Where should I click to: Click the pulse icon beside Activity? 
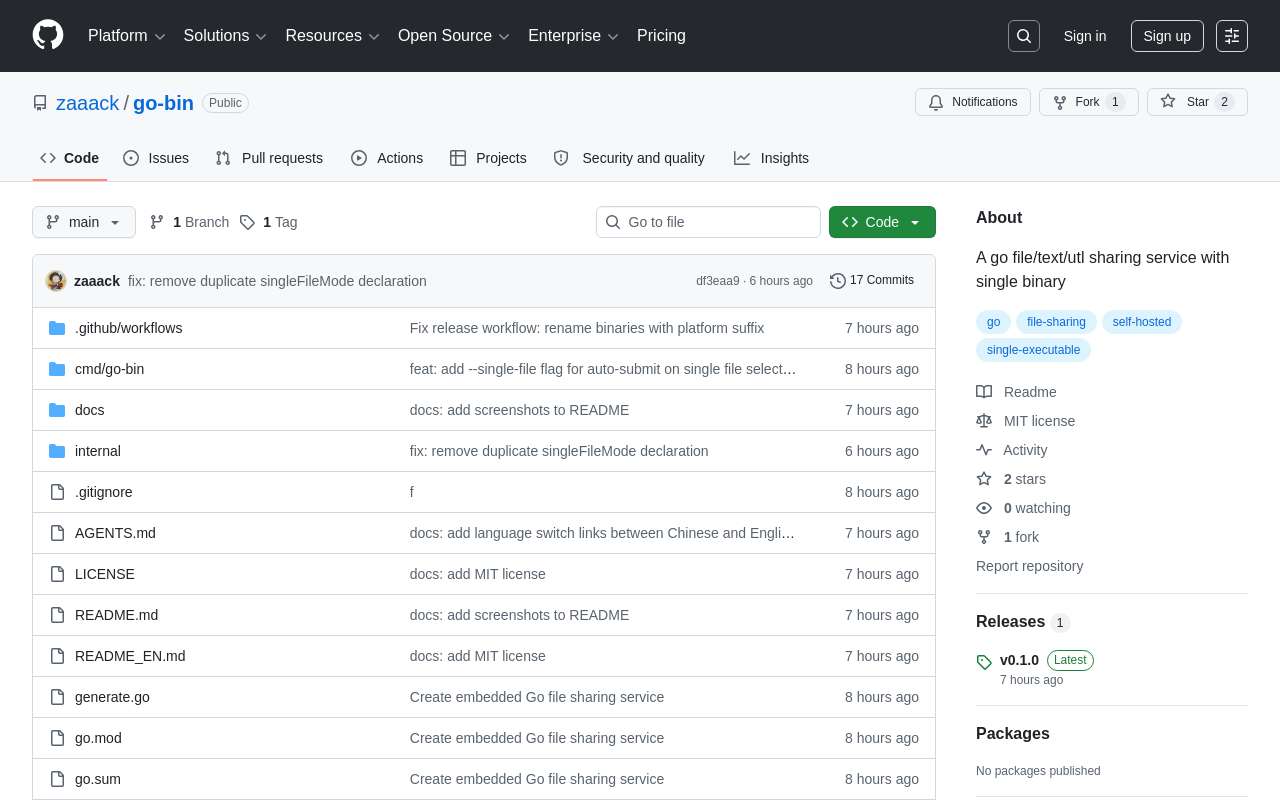[984, 450]
